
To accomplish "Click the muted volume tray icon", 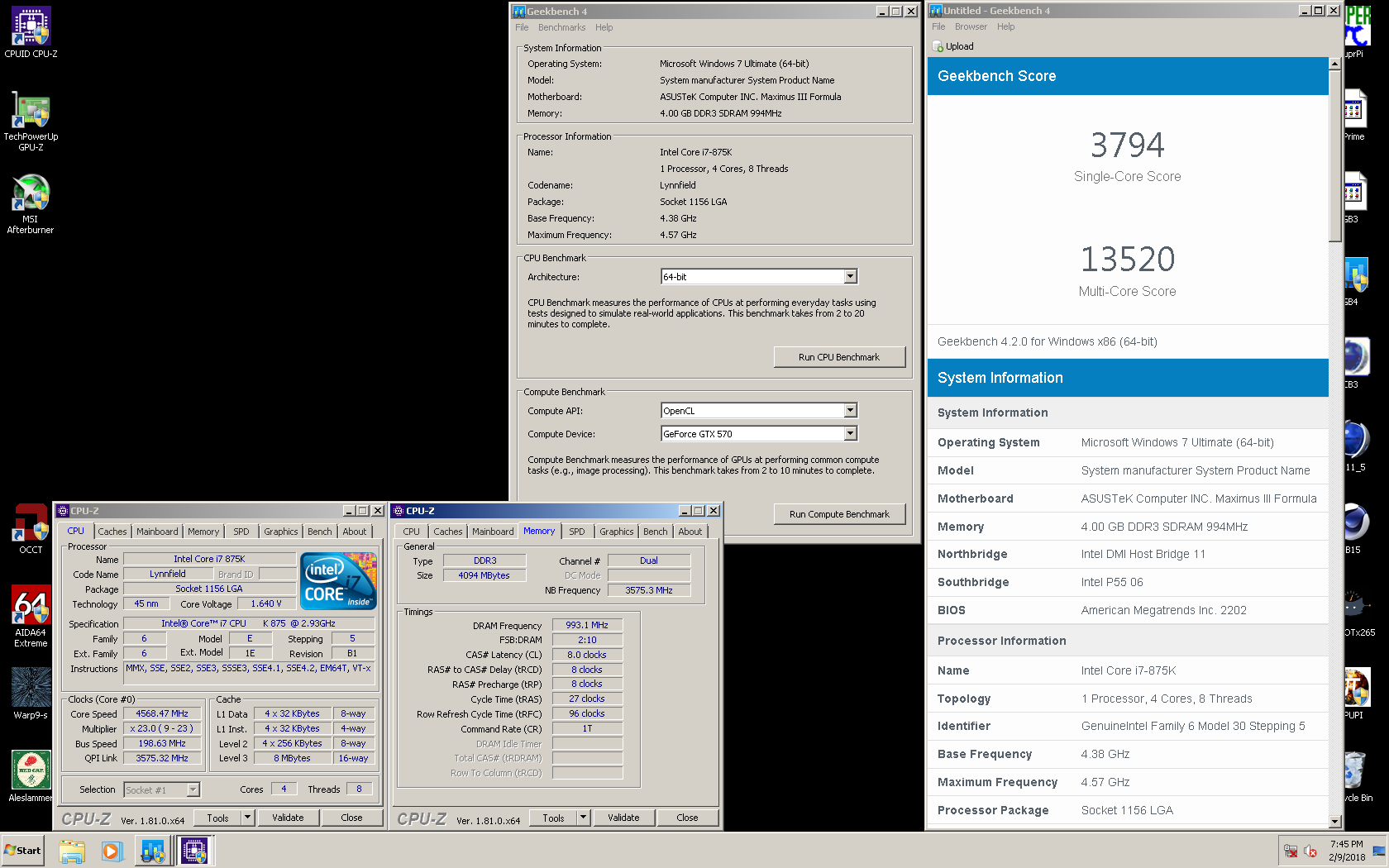I will [1310, 851].
